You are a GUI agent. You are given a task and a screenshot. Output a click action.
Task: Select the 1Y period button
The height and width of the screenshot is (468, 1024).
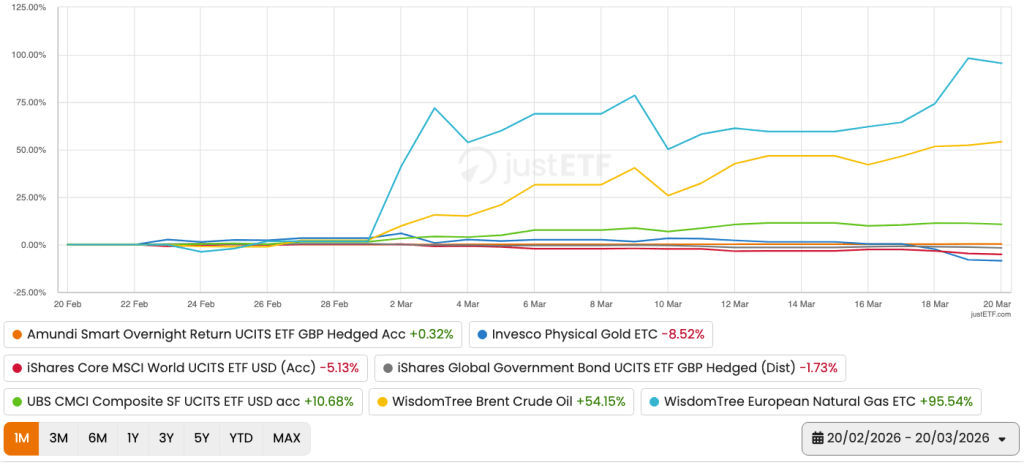click(x=133, y=439)
